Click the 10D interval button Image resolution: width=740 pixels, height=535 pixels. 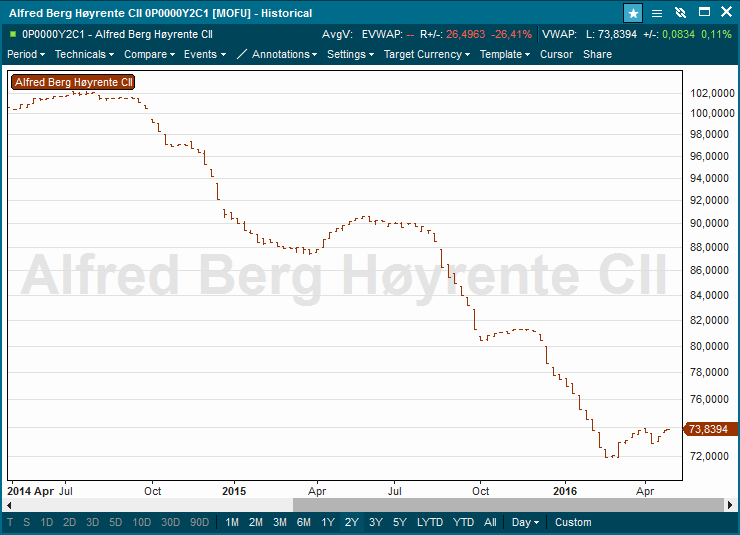click(142, 522)
